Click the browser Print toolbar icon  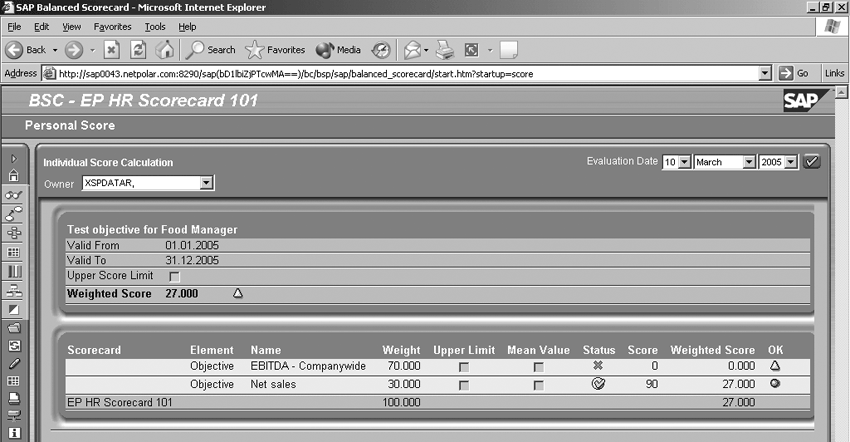point(445,50)
